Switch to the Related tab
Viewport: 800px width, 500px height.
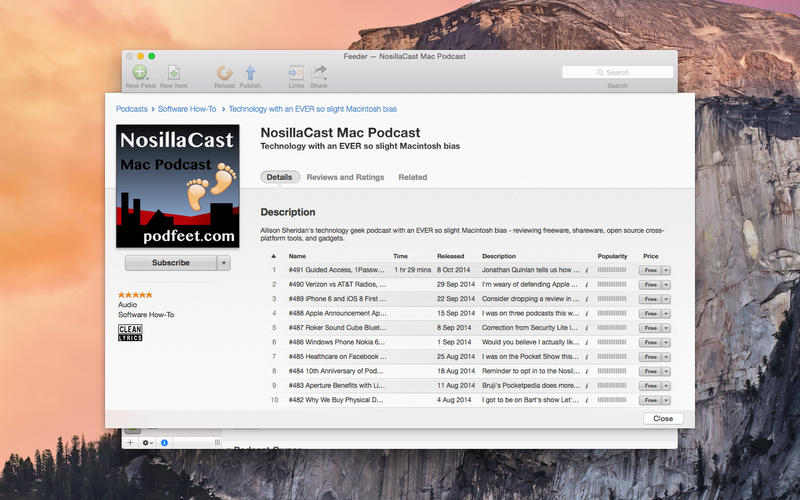click(412, 177)
